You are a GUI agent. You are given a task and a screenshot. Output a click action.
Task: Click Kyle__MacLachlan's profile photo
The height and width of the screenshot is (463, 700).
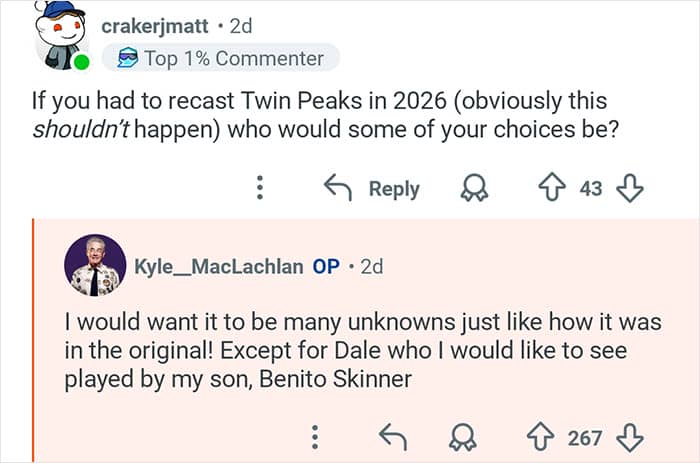click(x=95, y=266)
